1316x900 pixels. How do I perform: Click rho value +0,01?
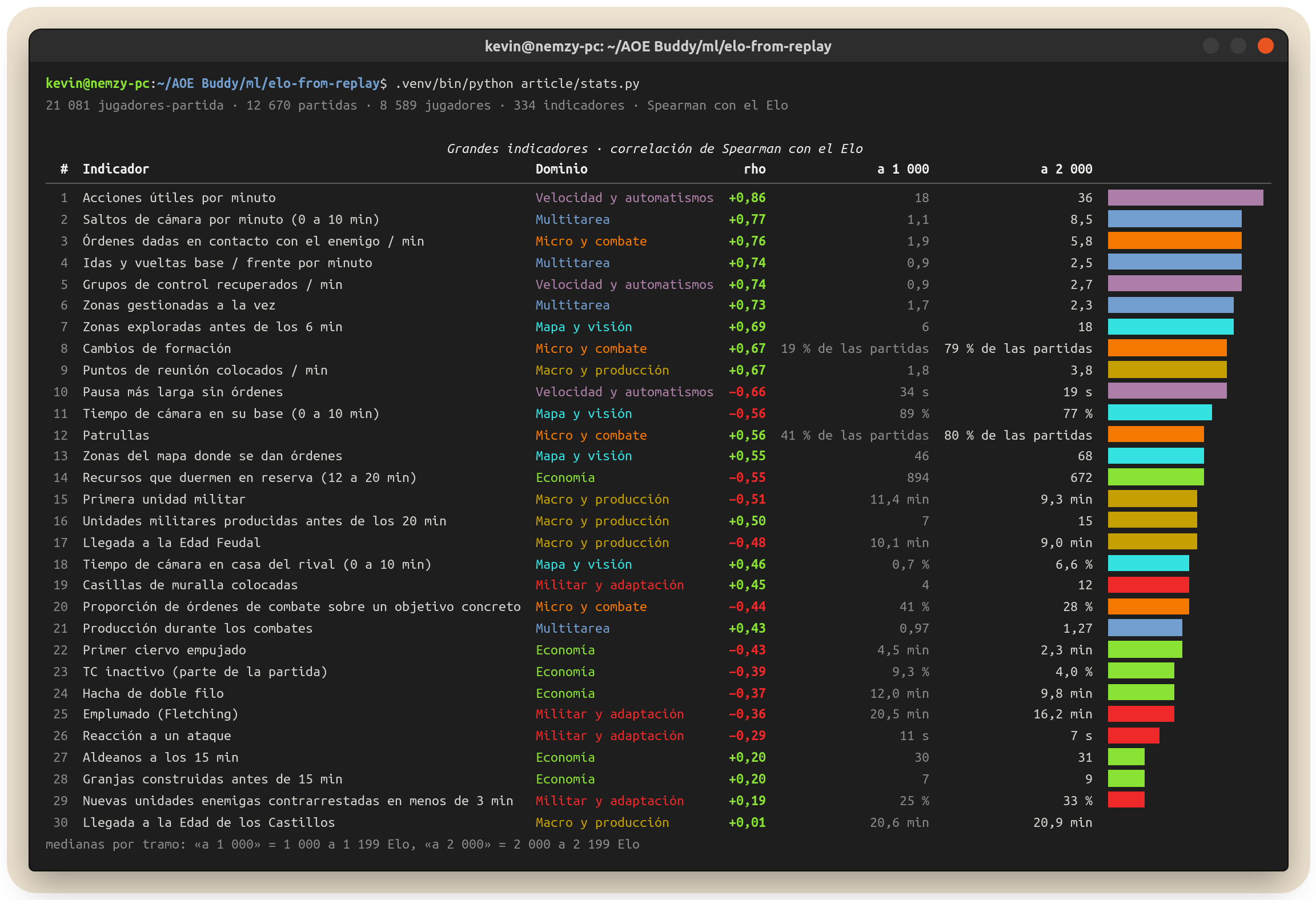pos(747,822)
